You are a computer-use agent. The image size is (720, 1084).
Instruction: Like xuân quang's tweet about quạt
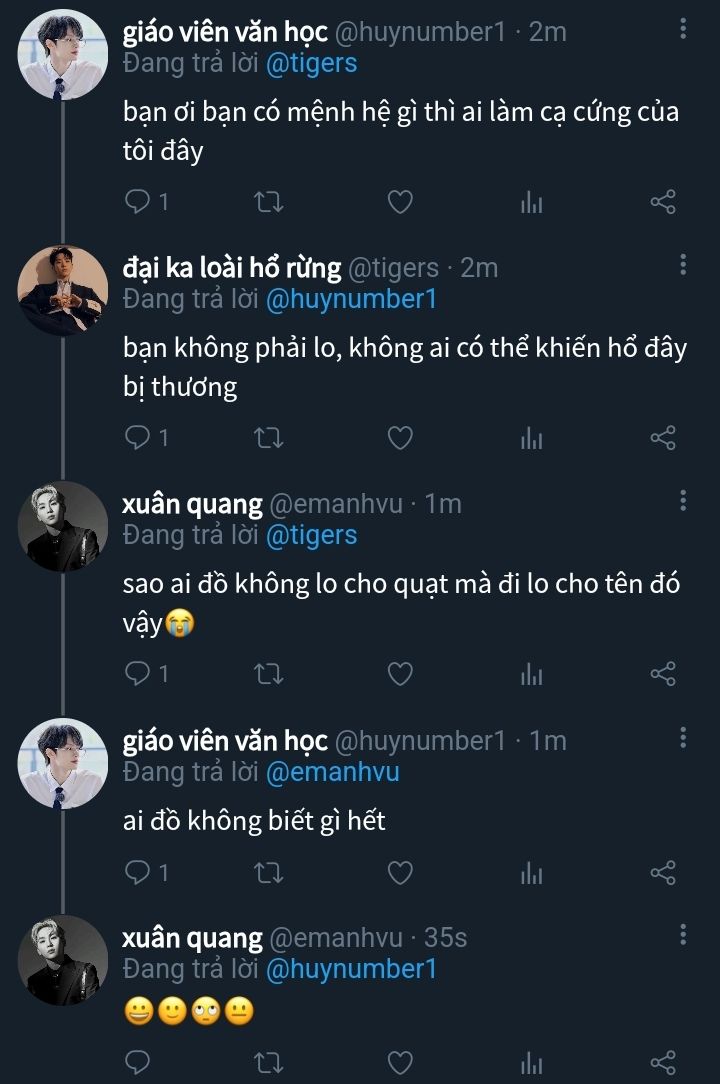coord(400,674)
